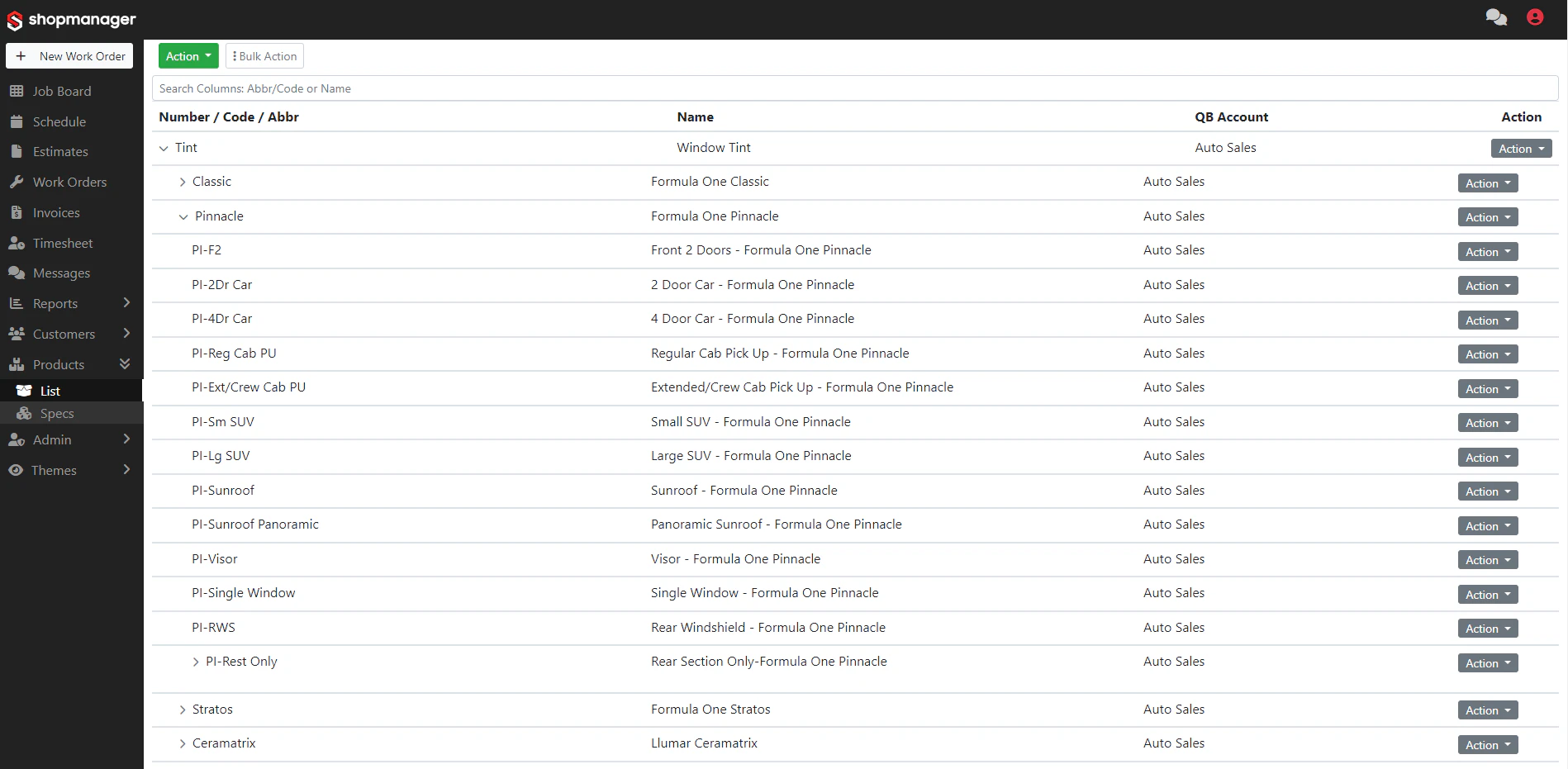Open the List page from sidebar
The height and width of the screenshot is (769, 1568).
[x=50, y=390]
